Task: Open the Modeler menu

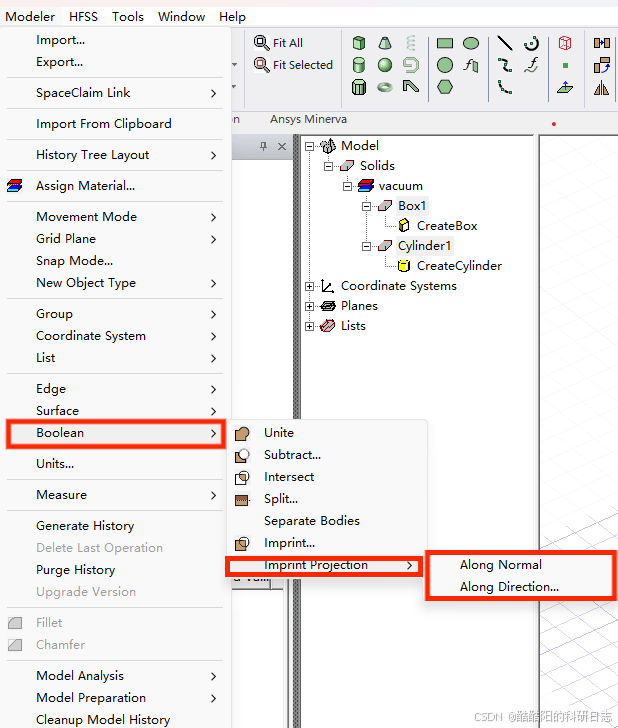Action: [x=30, y=17]
